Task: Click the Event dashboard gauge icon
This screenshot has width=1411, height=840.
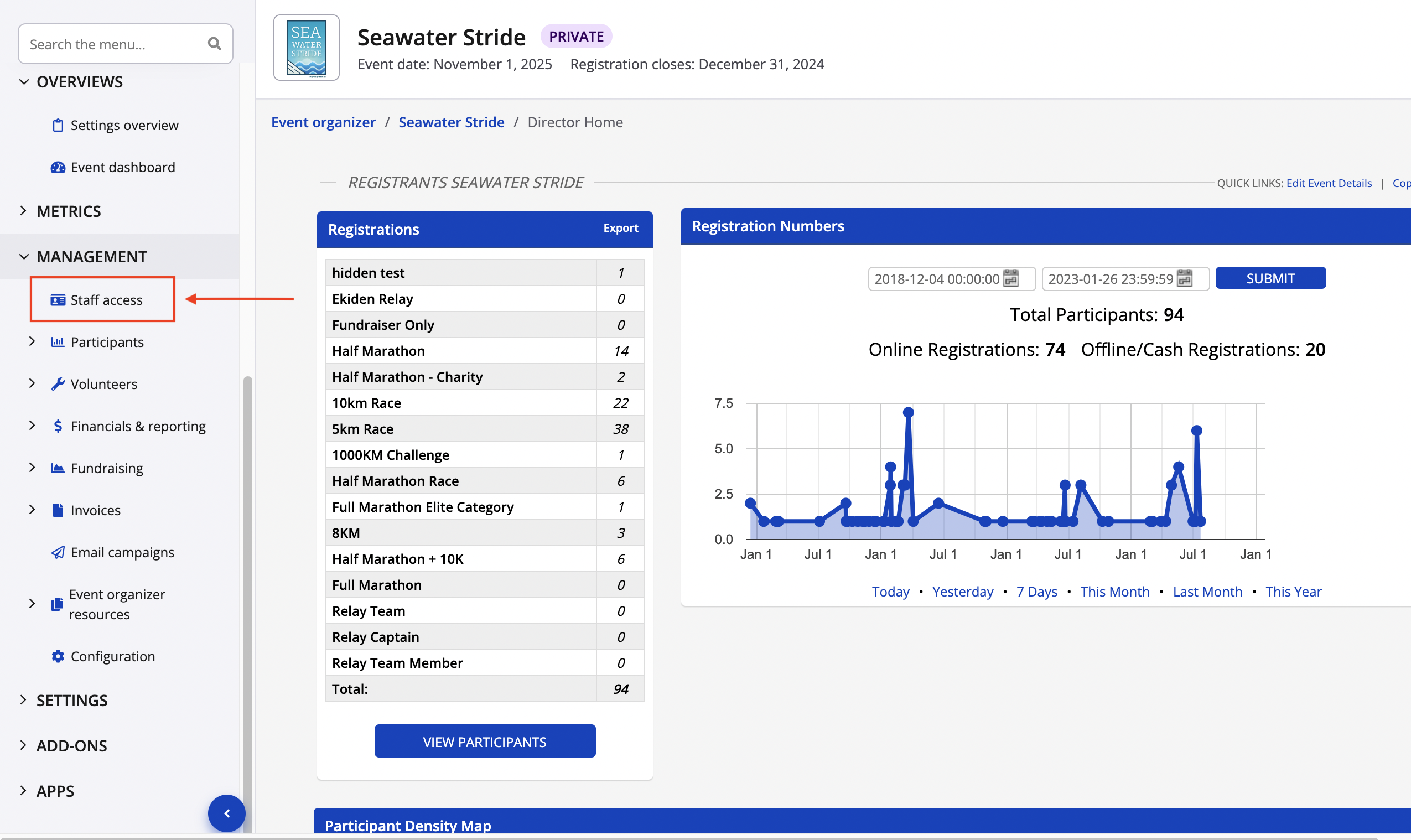Action: [58, 167]
